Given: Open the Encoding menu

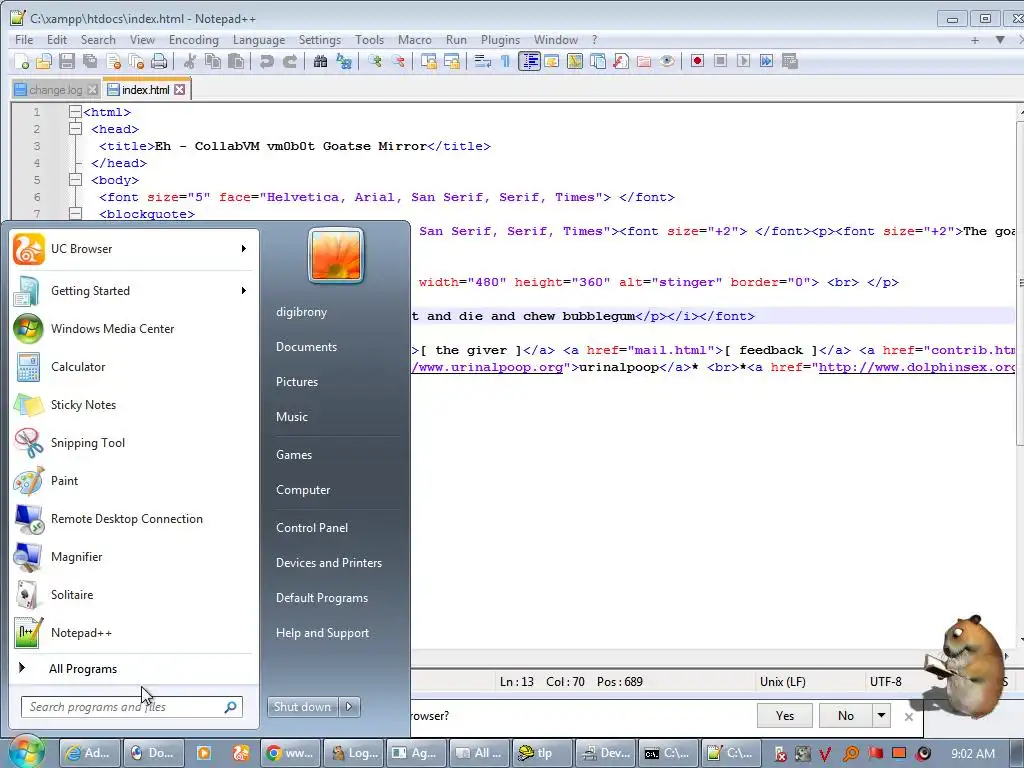Looking at the screenshot, I should click(x=194, y=40).
